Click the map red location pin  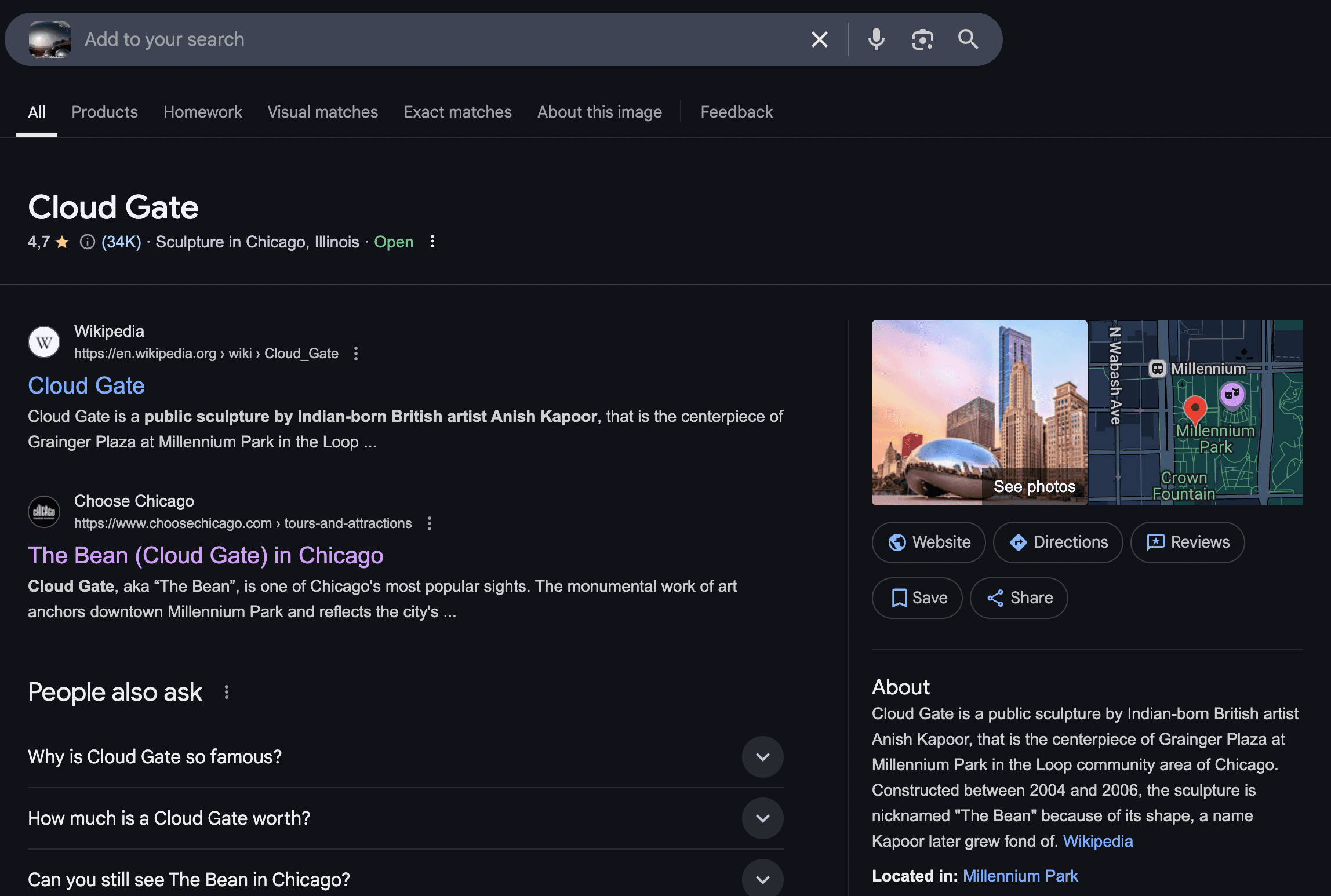tap(1195, 409)
